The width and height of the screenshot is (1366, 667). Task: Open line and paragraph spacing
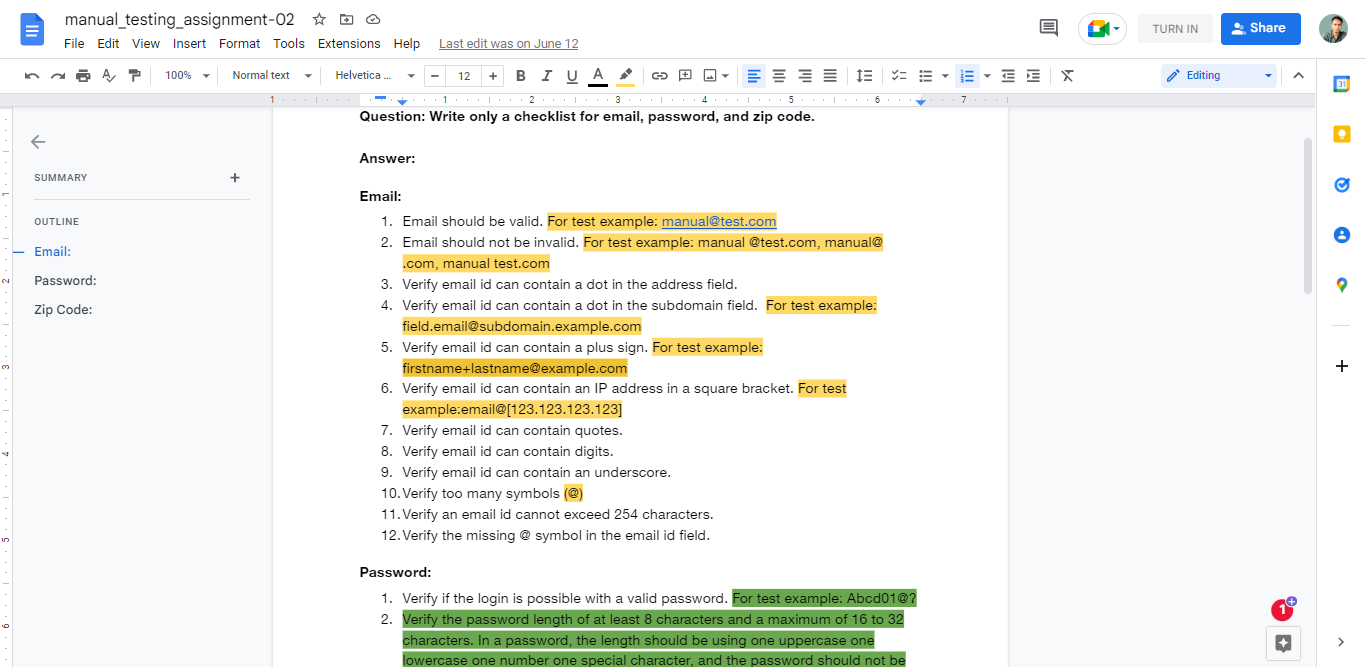coord(864,76)
